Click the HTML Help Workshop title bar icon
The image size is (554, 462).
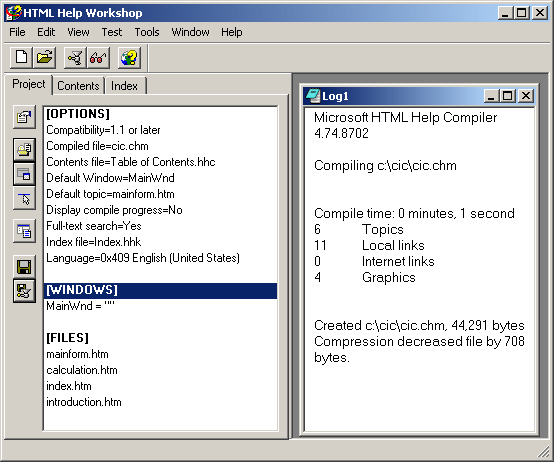point(13,13)
